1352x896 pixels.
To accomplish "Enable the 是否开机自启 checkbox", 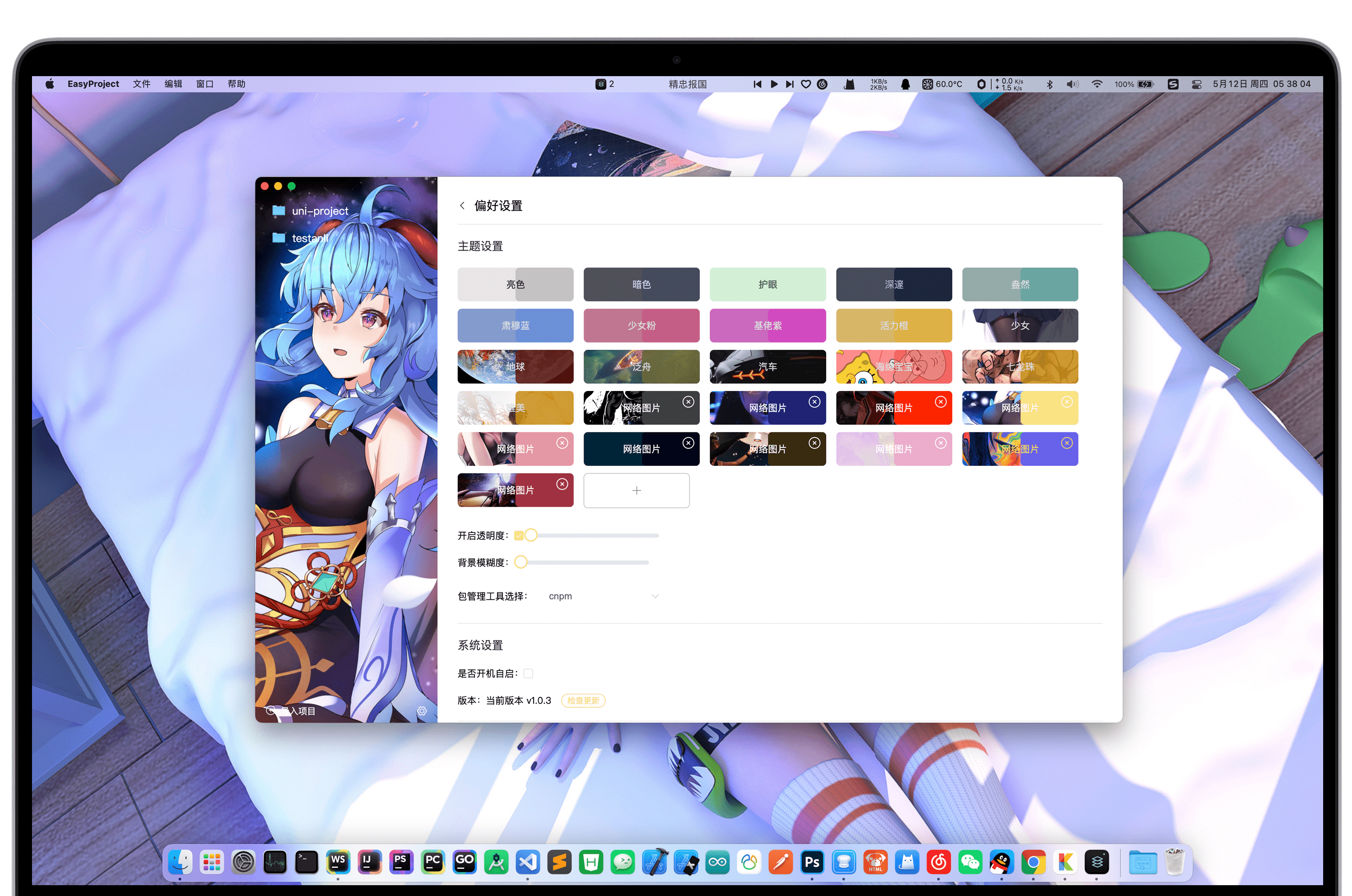I will [x=528, y=673].
